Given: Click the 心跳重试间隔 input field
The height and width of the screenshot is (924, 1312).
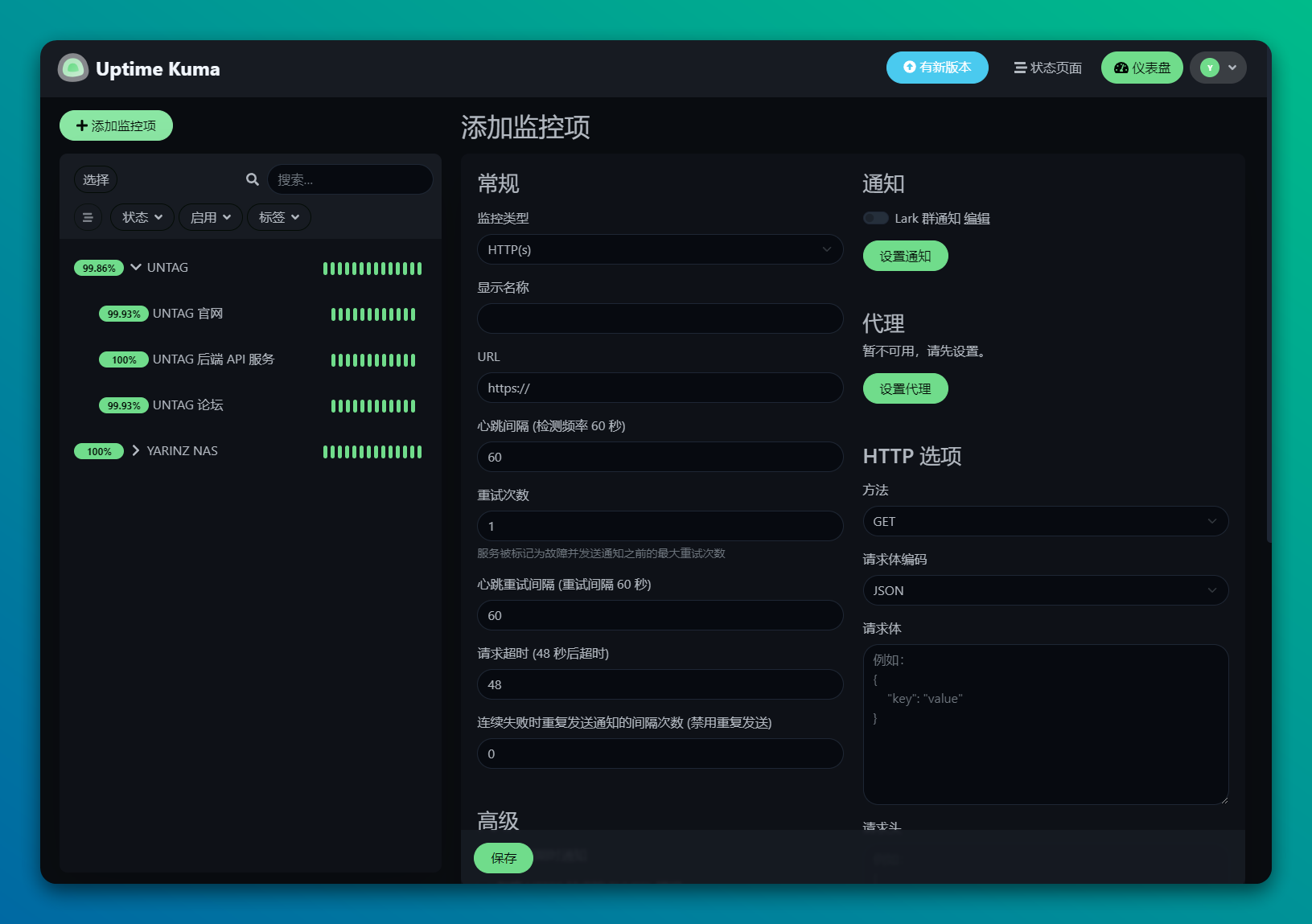Looking at the screenshot, I should coord(660,615).
